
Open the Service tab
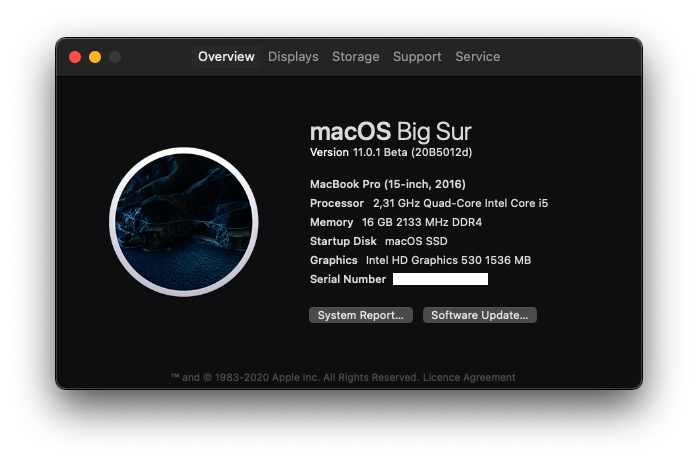click(x=478, y=57)
